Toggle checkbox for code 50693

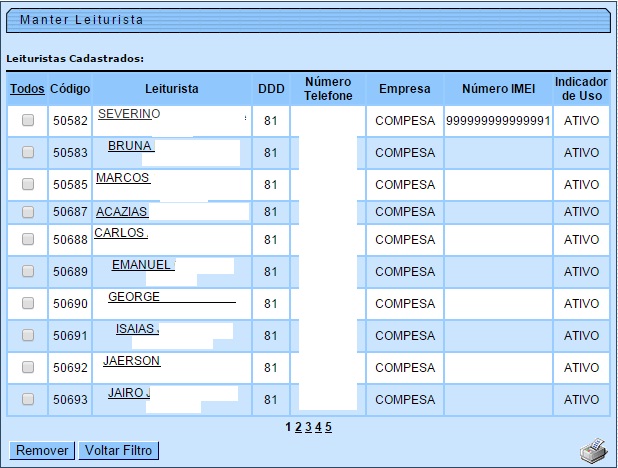(x=28, y=399)
